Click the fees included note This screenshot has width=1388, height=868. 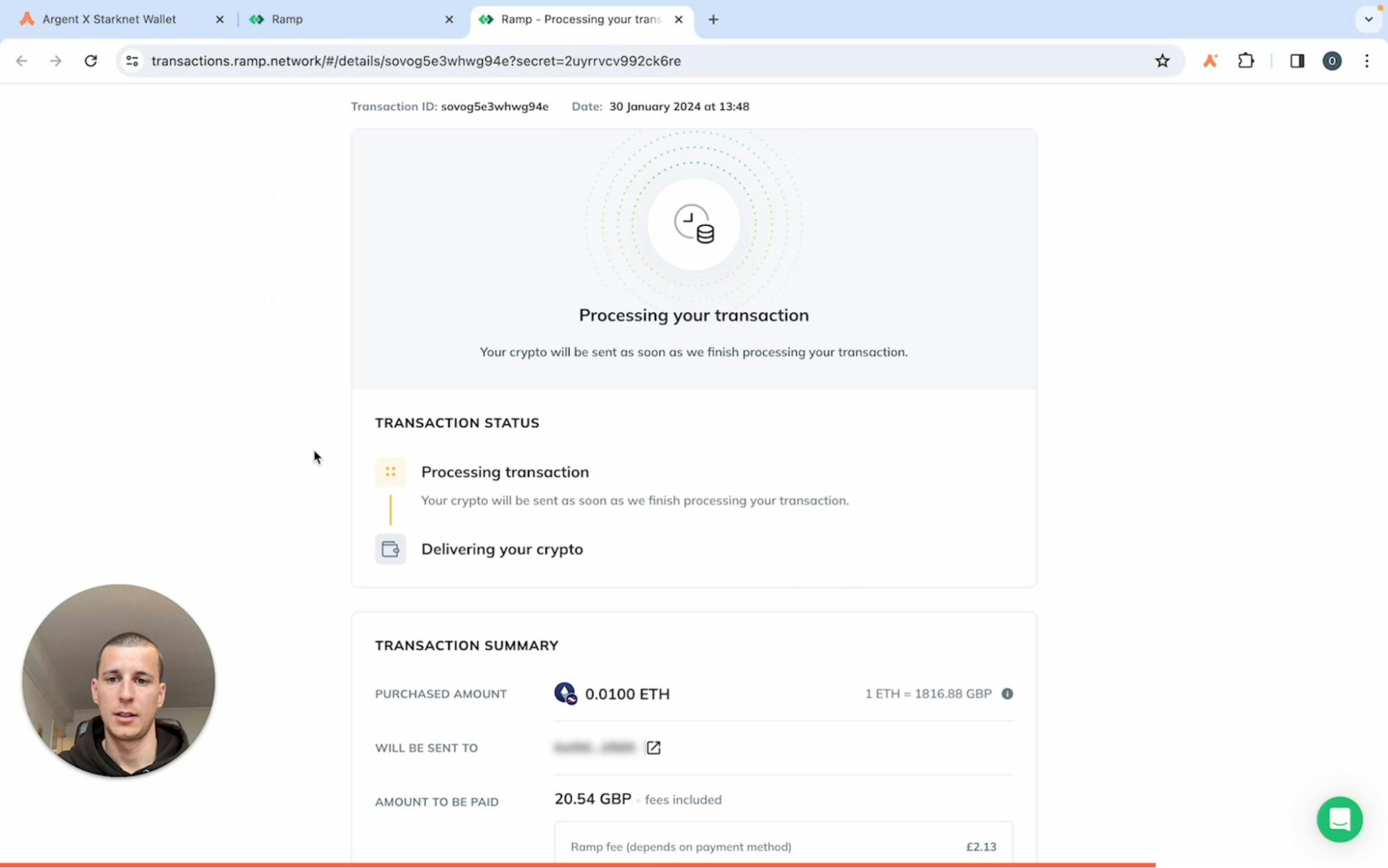[683, 800]
